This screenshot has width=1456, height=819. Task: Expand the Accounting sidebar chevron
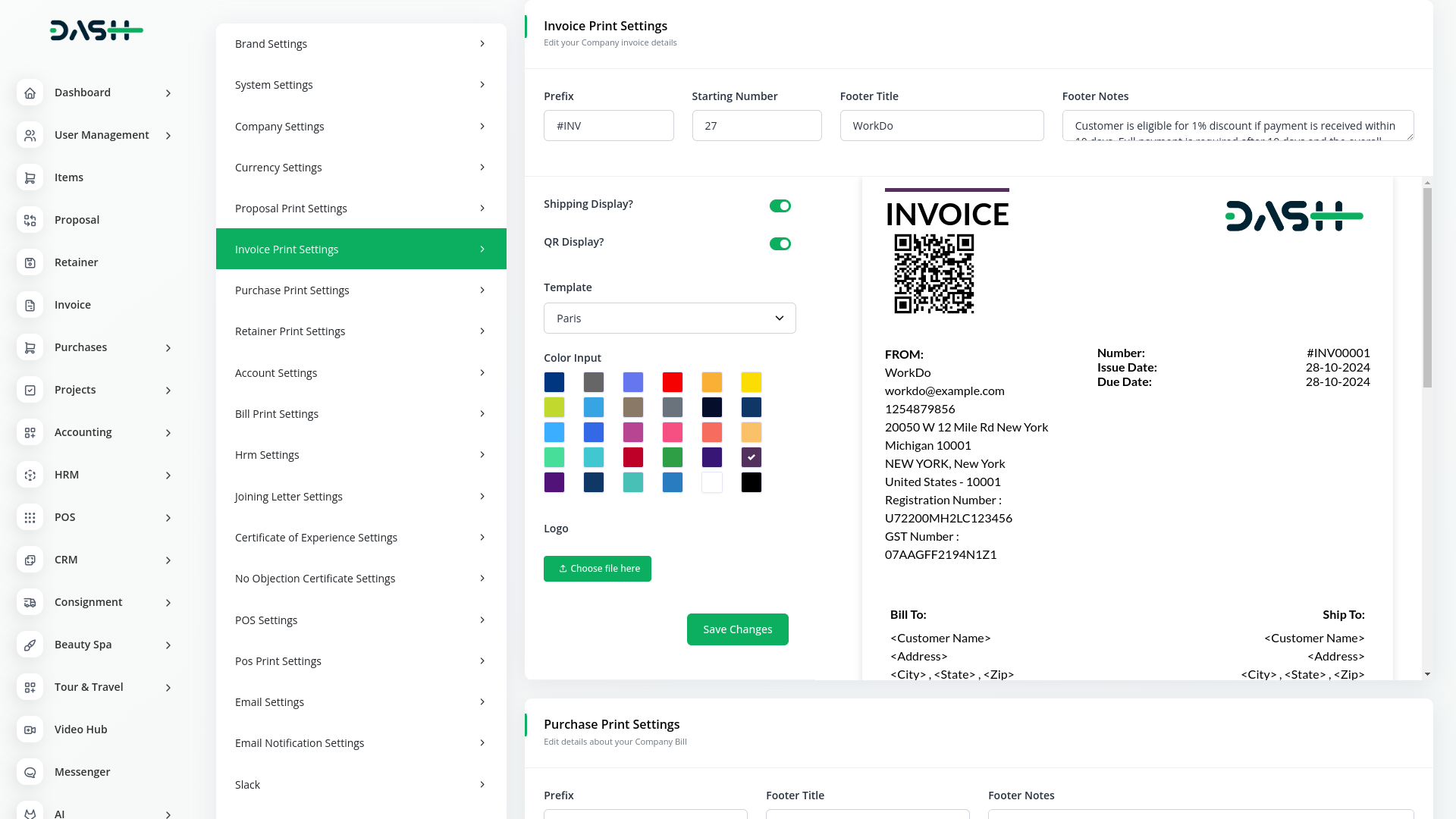(168, 432)
